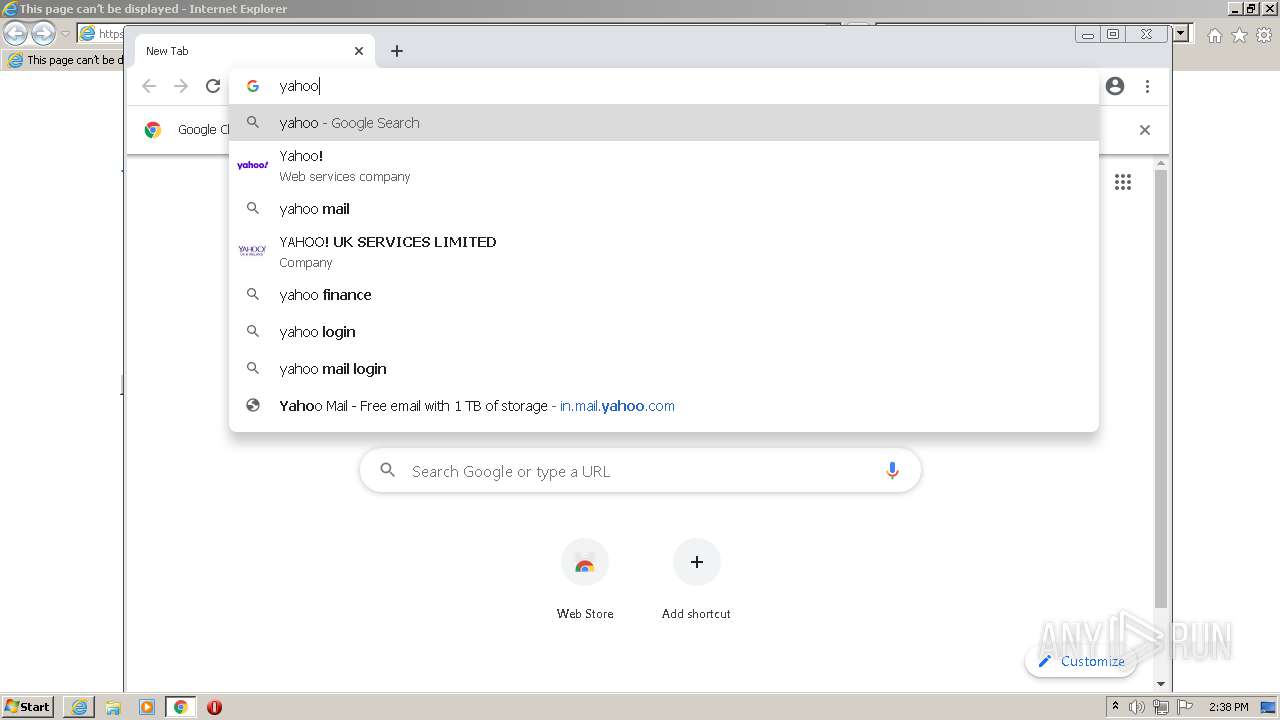
Task: Click Chrome back arrow button
Action: (x=149, y=86)
